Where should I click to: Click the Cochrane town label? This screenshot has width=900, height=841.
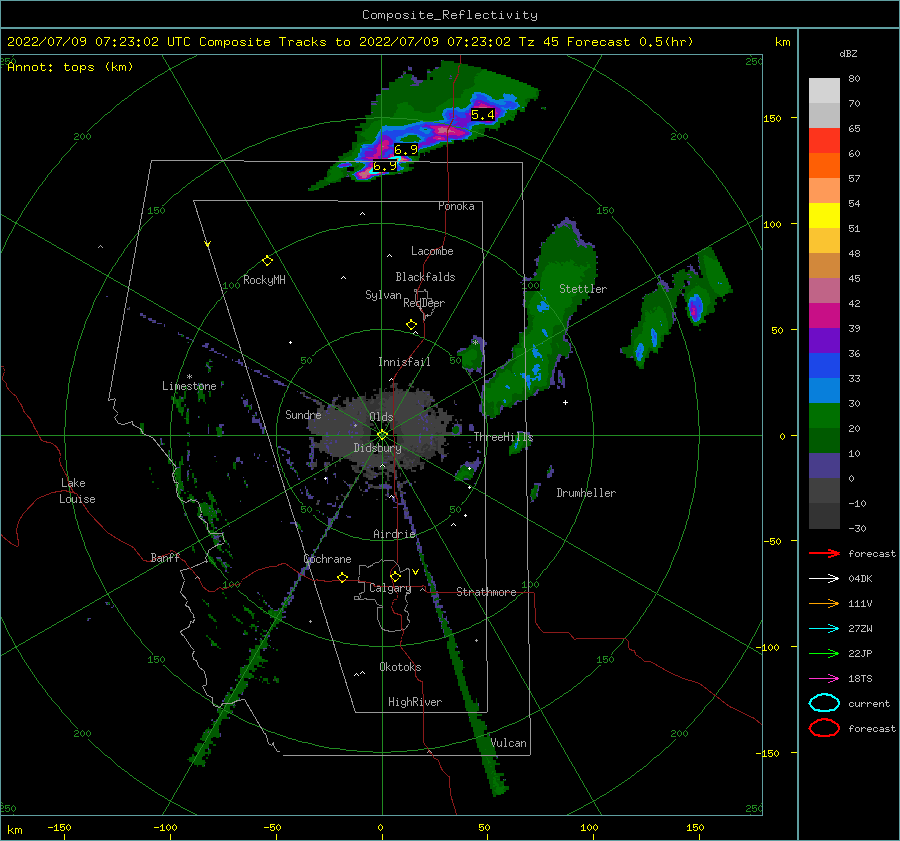pos(327,559)
